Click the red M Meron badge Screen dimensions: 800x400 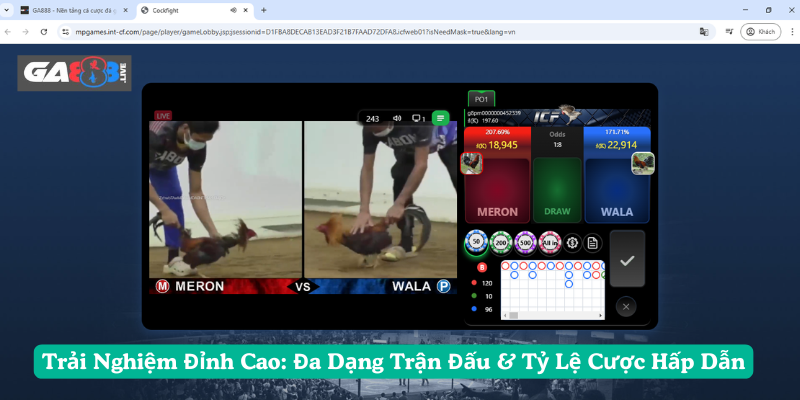(x=162, y=286)
